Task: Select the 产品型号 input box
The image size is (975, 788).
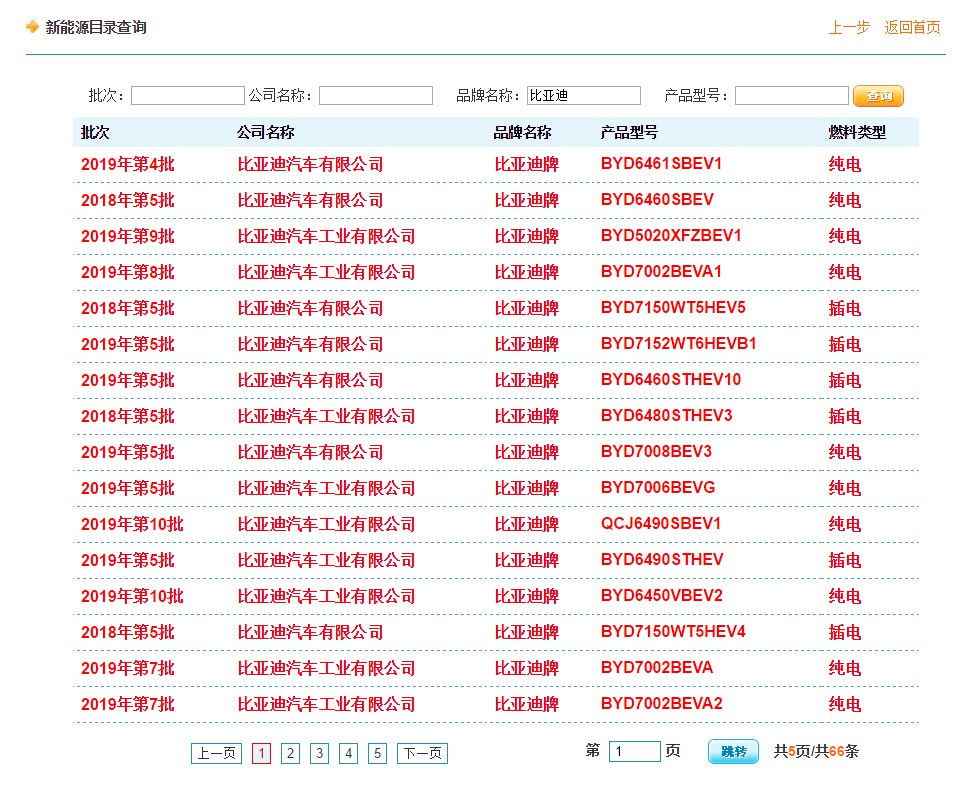Action: (791, 96)
